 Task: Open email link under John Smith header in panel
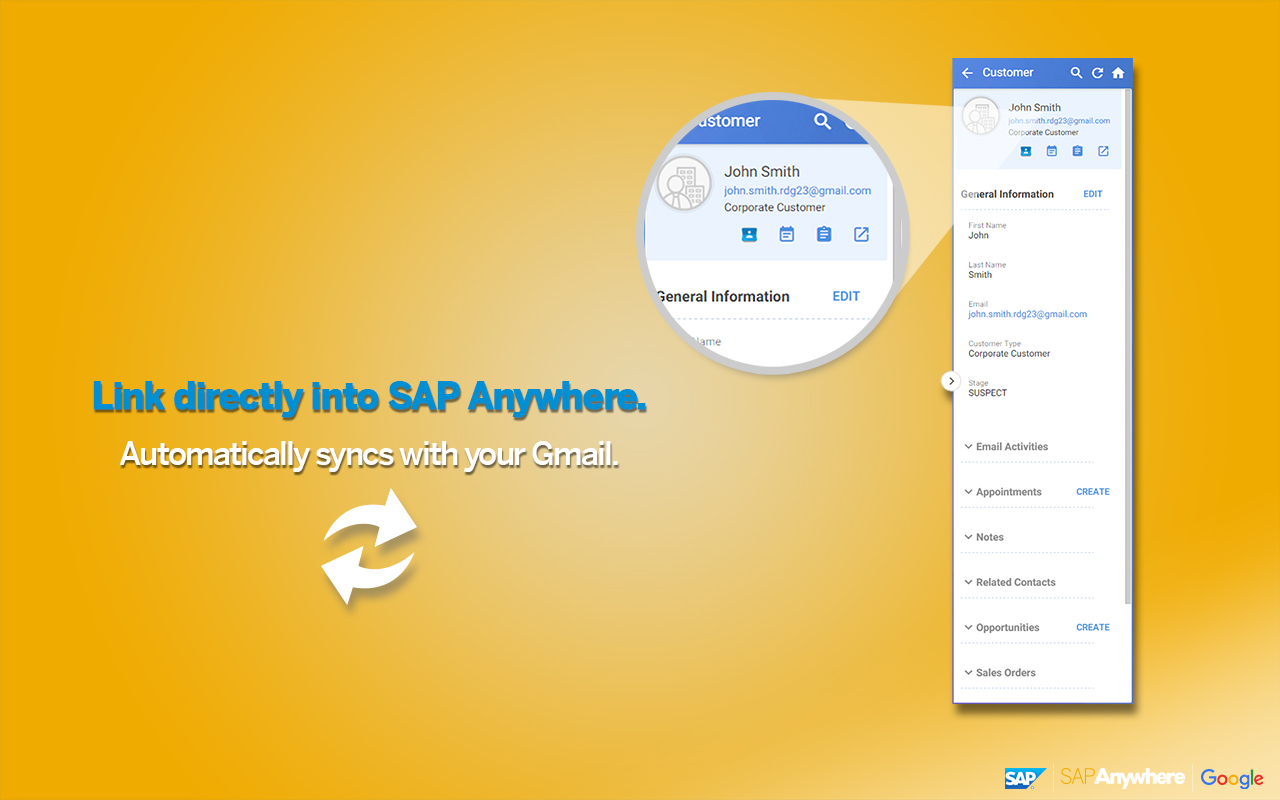[1059, 121]
